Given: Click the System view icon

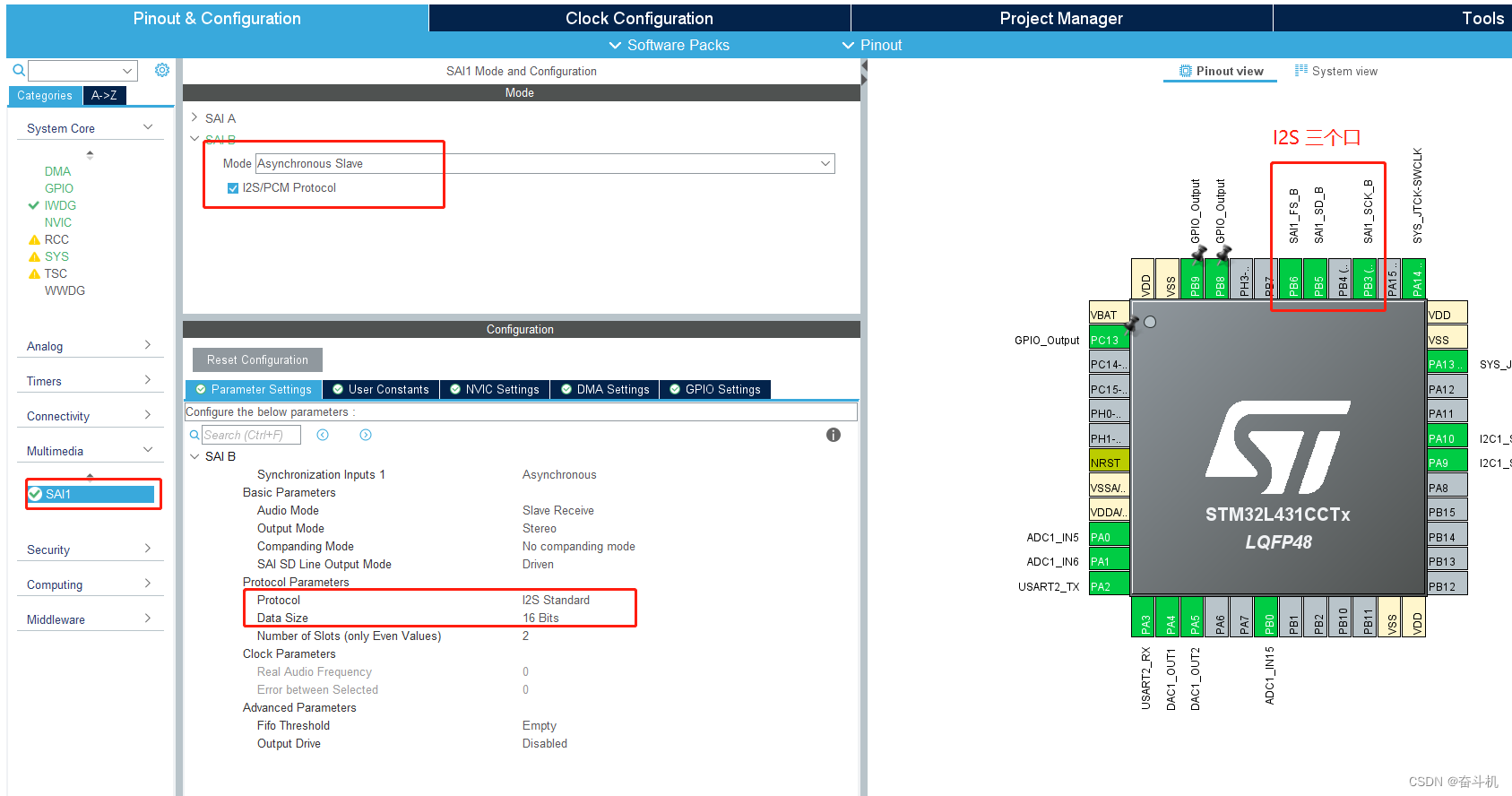Looking at the screenshot, I should tap(1301, 71).
